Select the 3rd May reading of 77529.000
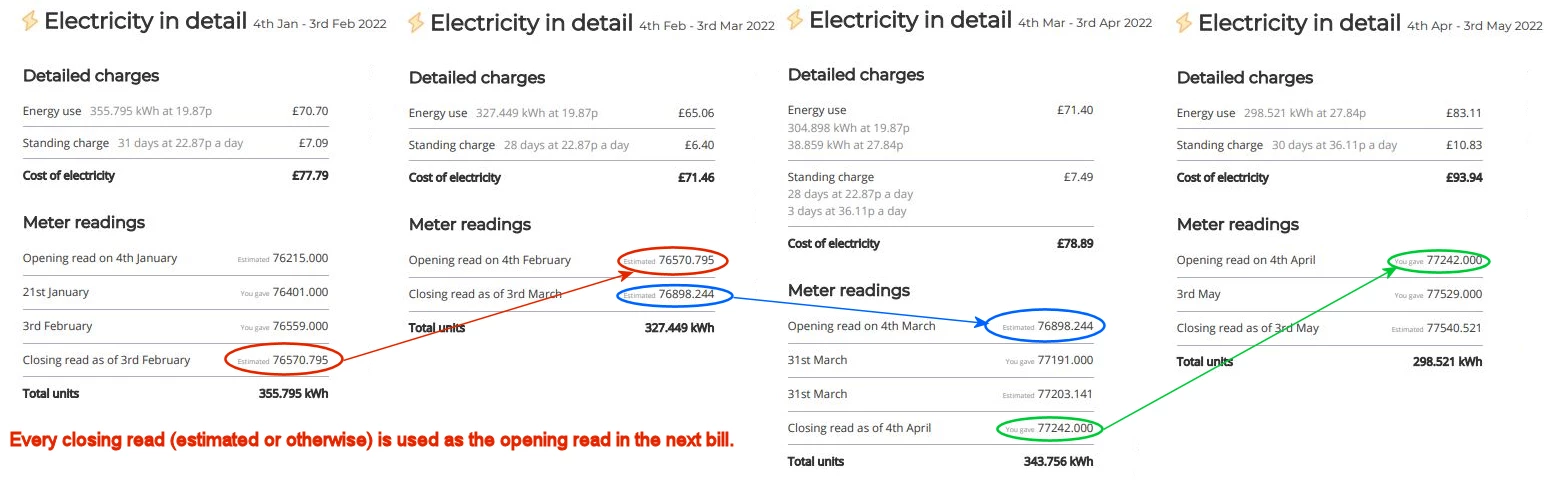The height and width of the screenshot is (486, 1562). click(1454, 295)
